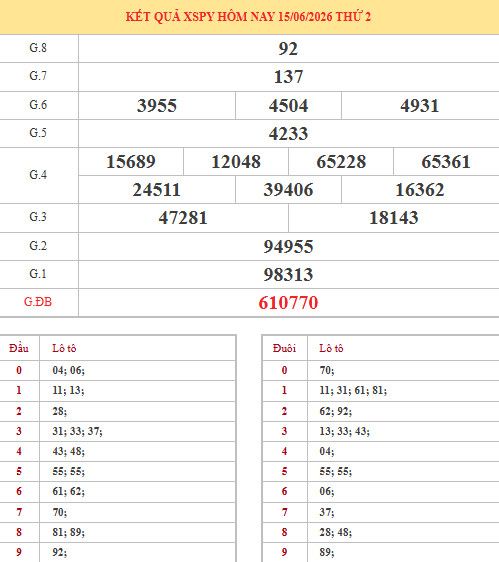Click special prize number 610770
This screenshot has height=562, width=499.
click(x=289, y=303)
